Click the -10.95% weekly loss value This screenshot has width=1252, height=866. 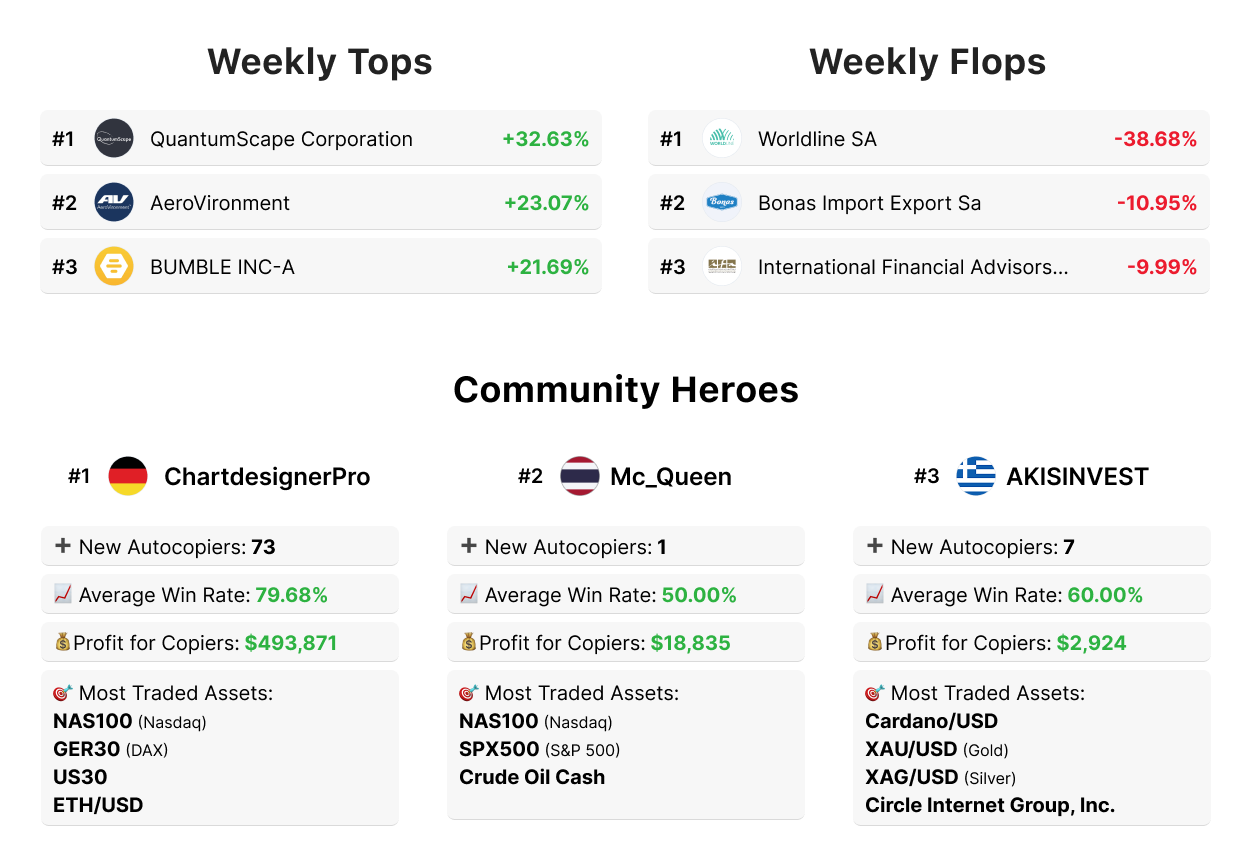1157,203
